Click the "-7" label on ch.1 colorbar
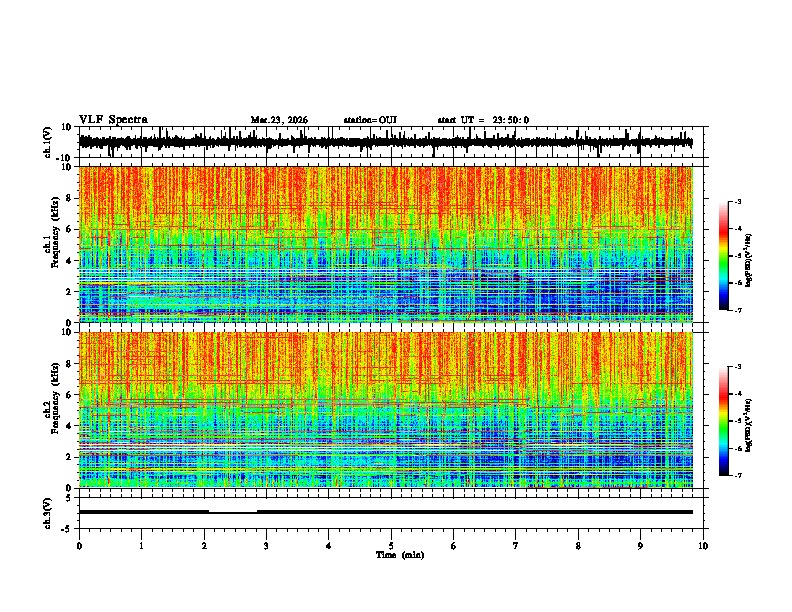792x612 pixels. (x=738, y=310)
